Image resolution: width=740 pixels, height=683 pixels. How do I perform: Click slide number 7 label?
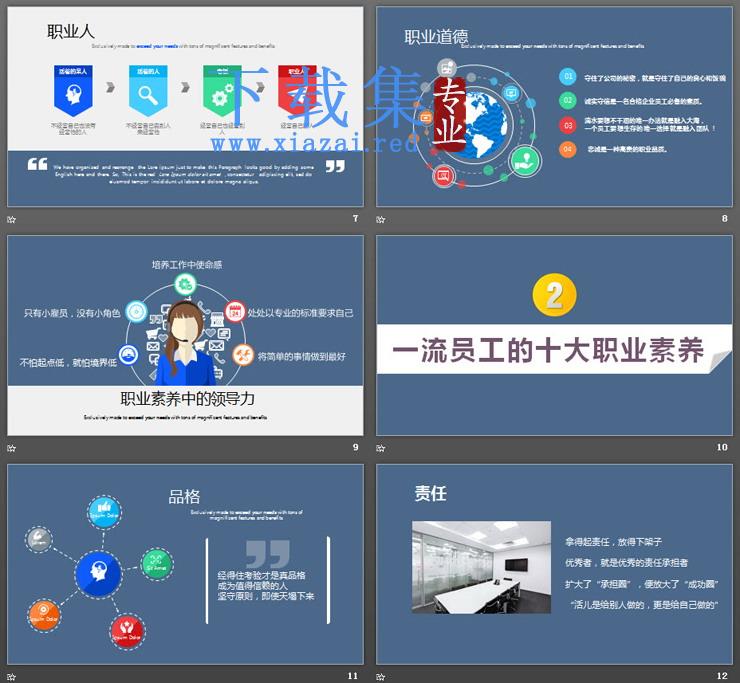tap(355, 218)
